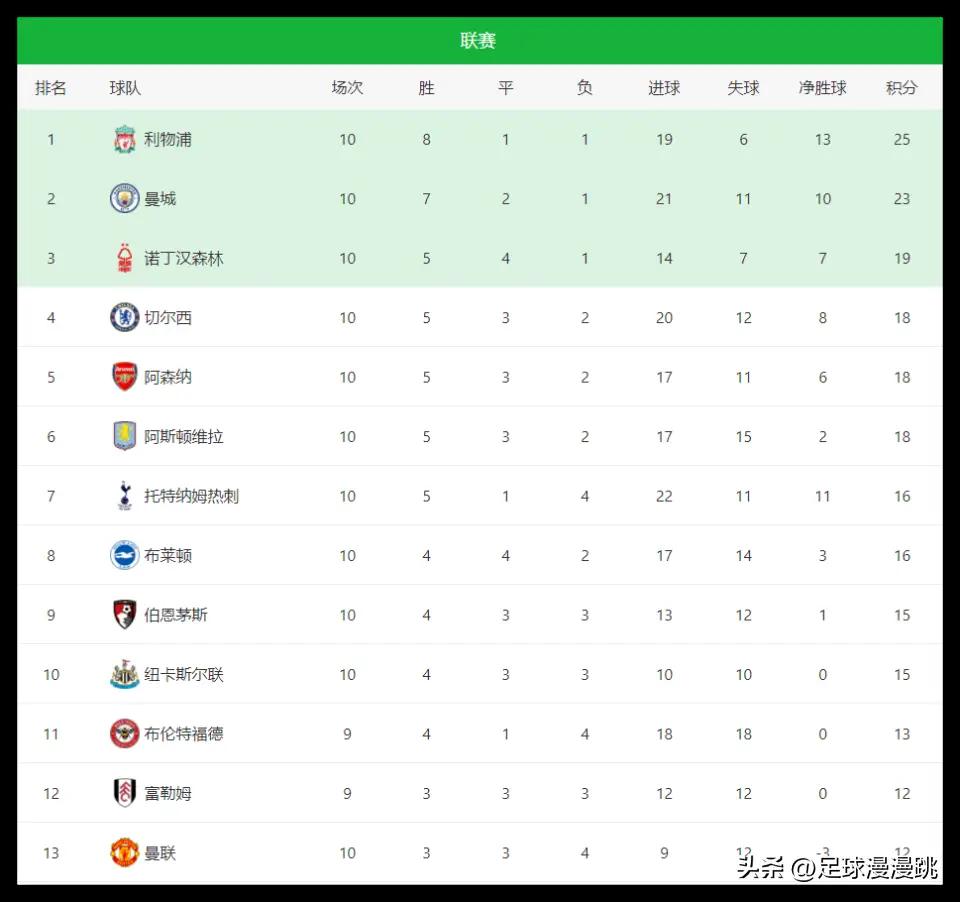The height and width of the screenshot is (902, 960).
Task: Click the Arsenal cannon crest
Action: [124, 377]
